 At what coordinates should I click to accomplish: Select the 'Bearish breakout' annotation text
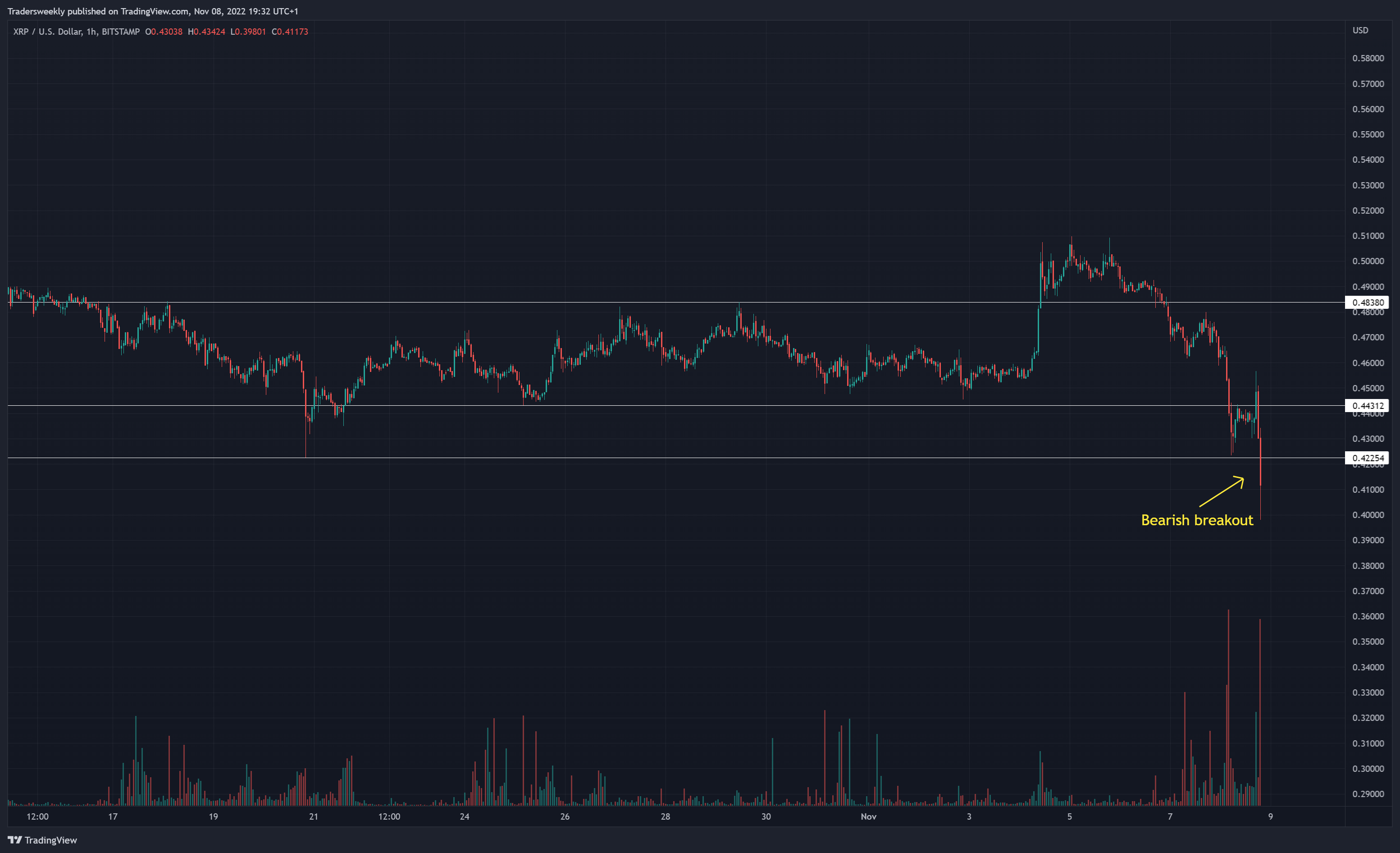pos(1197,520)
